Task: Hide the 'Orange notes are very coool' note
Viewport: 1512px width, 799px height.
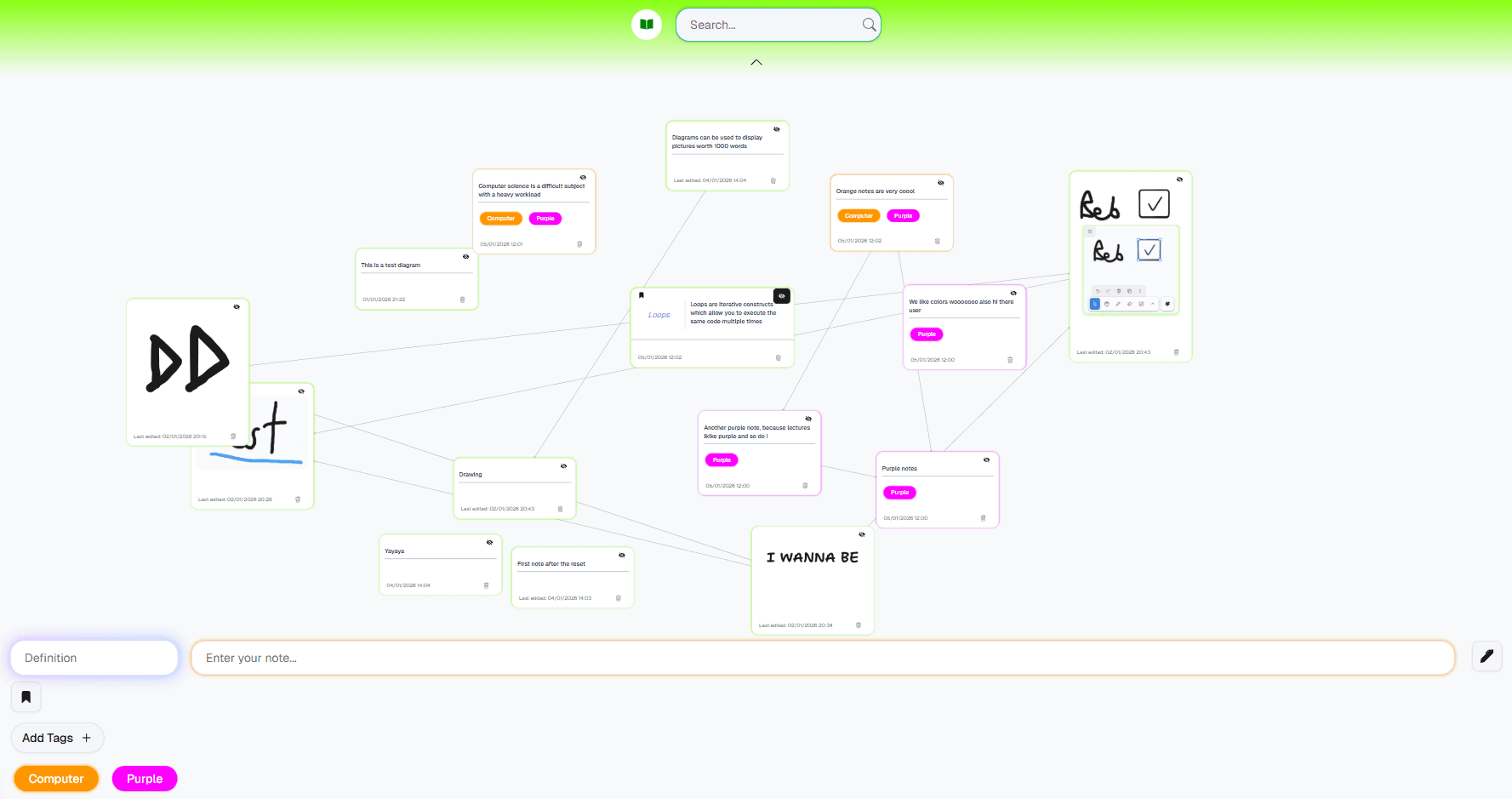Action: [941, 183]
